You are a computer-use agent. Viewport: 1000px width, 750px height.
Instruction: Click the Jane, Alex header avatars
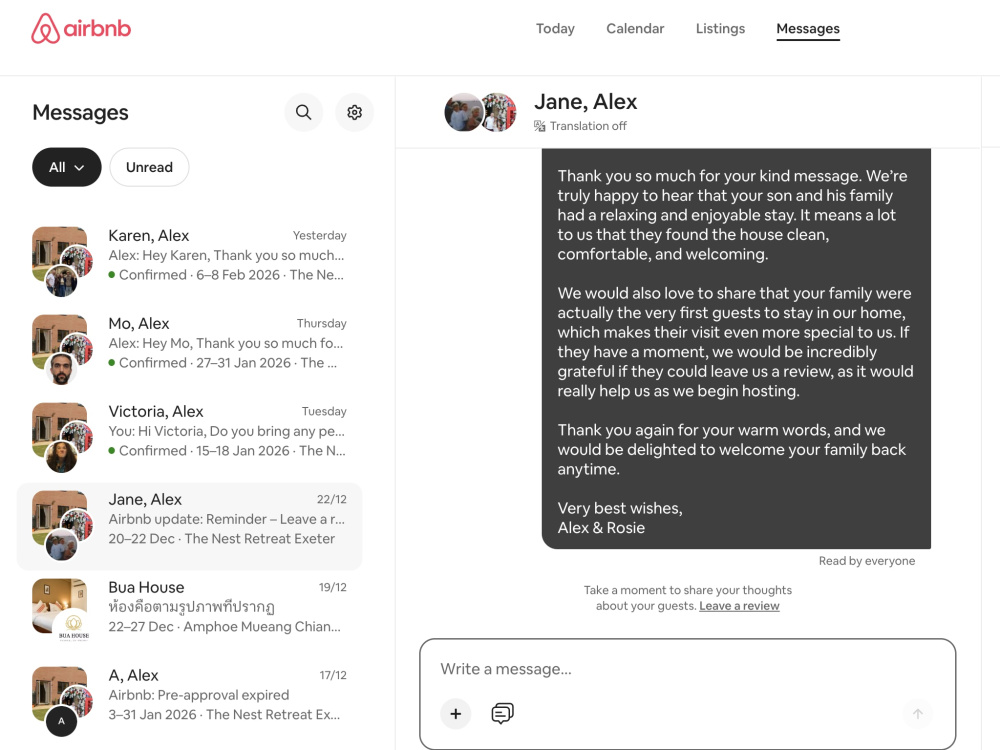click(x=480, y=112)
